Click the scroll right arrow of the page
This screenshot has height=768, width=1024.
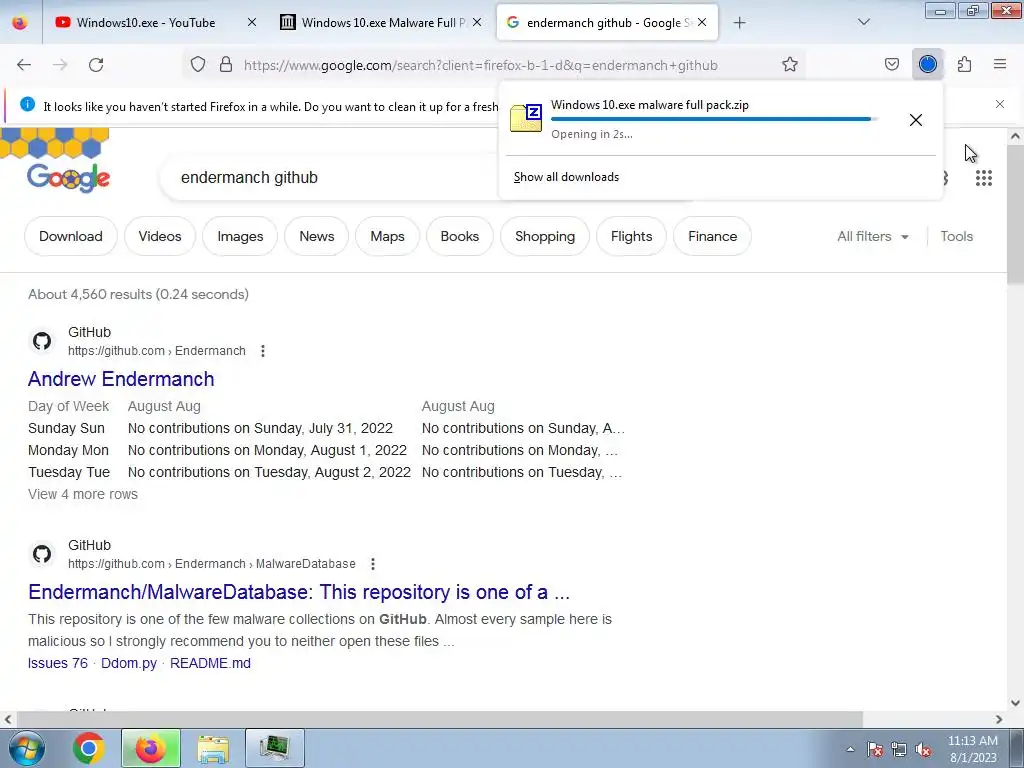pos(999,719)
